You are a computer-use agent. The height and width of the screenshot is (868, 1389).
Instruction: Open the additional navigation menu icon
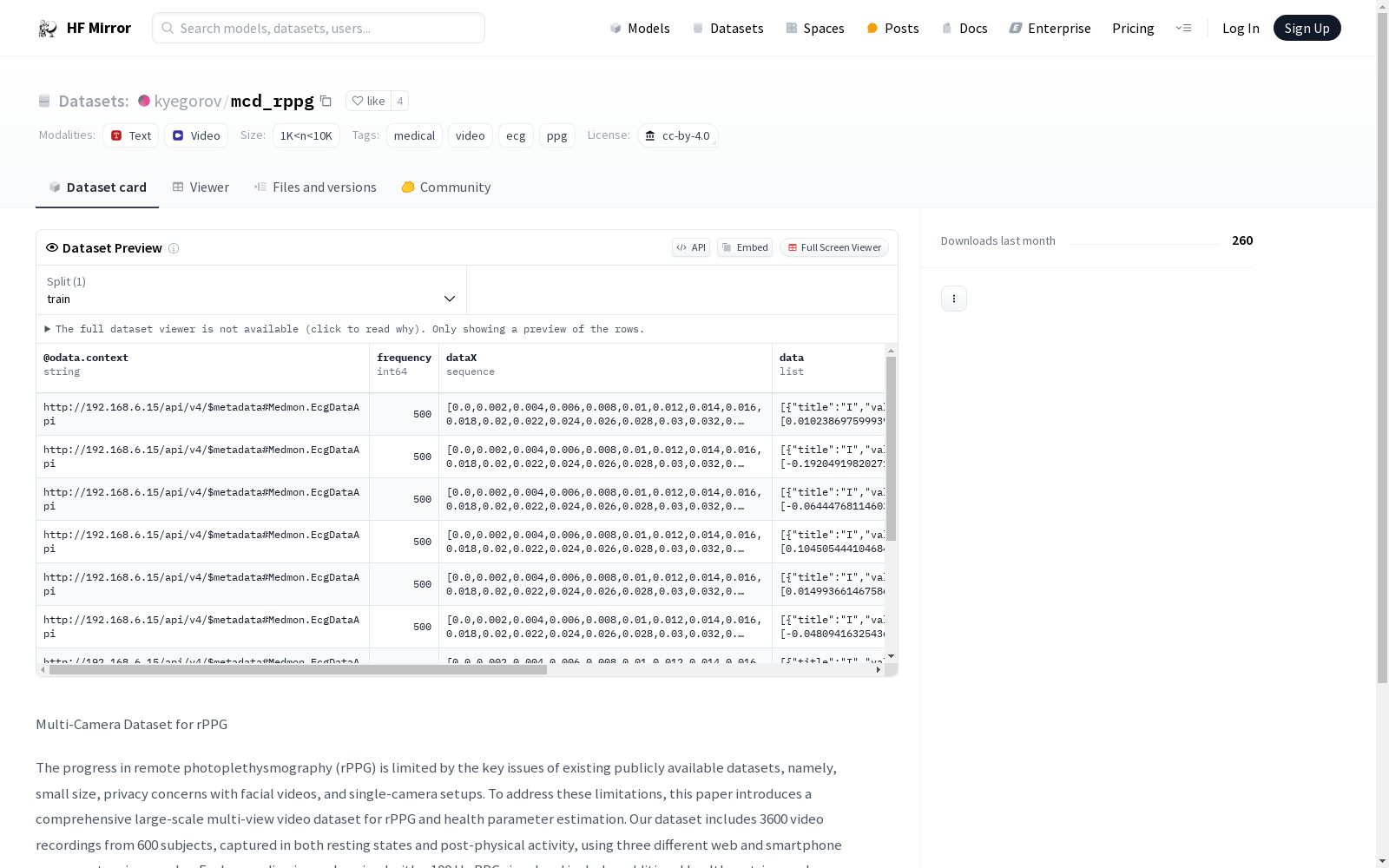coord(1183,28)
